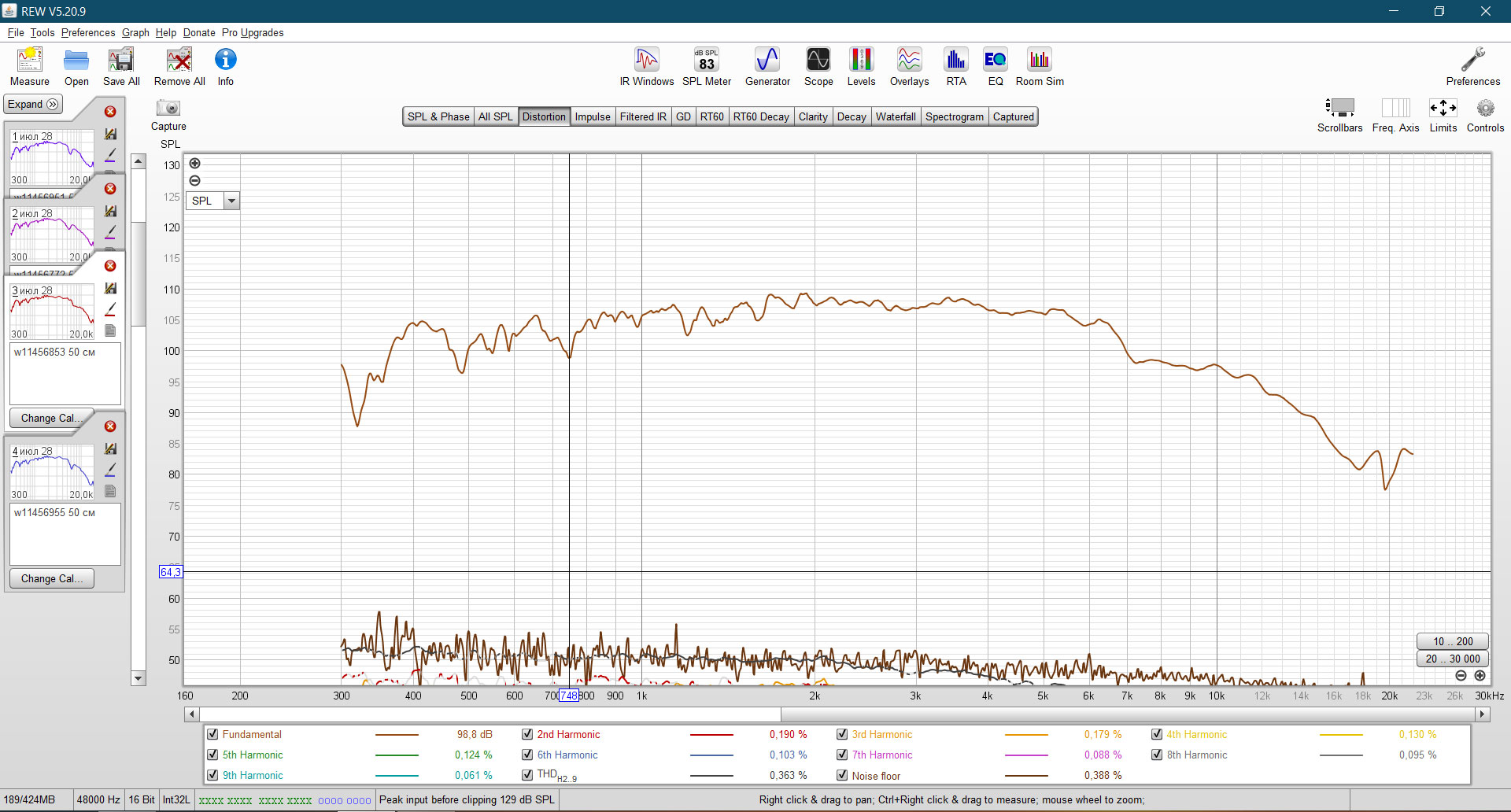
Task: Open the RTA window
Action: pyautogui.click(x=956, y=60)
